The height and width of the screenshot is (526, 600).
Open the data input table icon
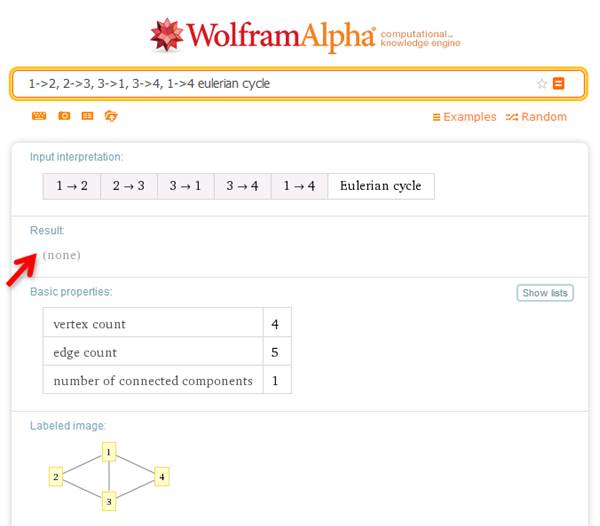pyautogui.click(x=87, y=116)
